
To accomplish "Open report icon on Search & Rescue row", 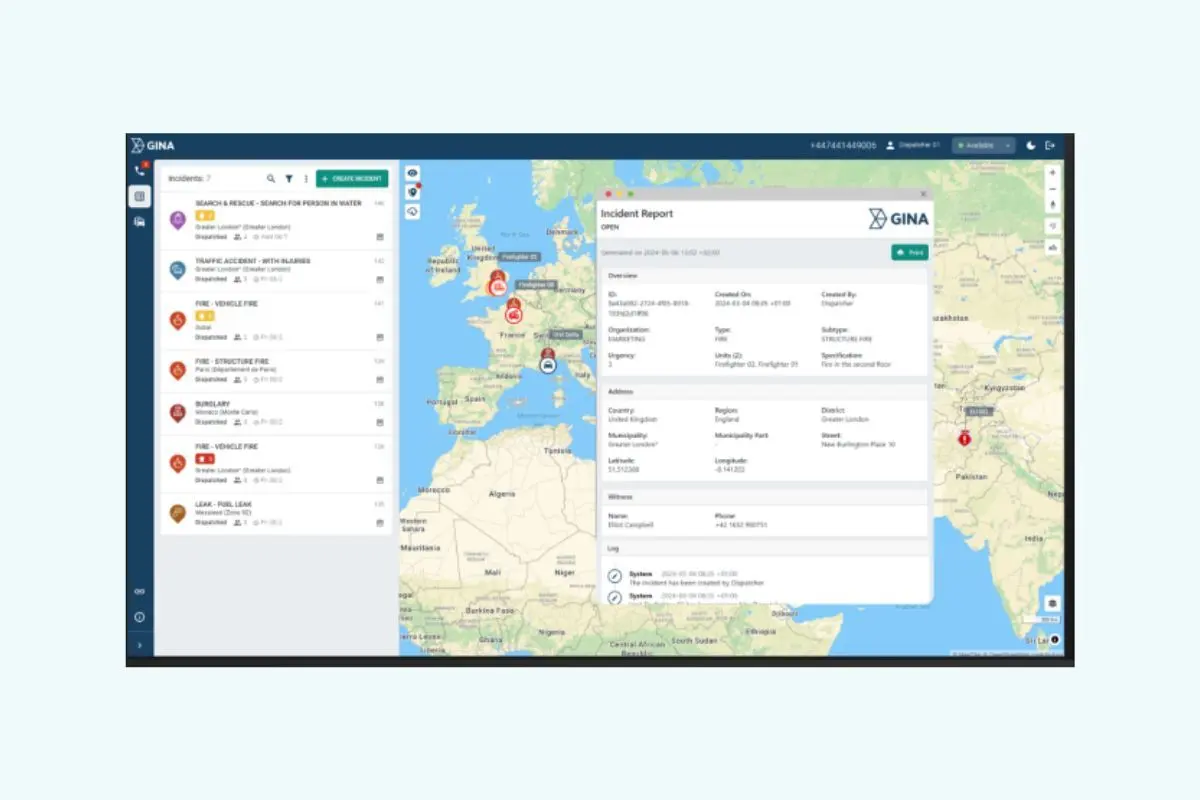I will (380, 237).
